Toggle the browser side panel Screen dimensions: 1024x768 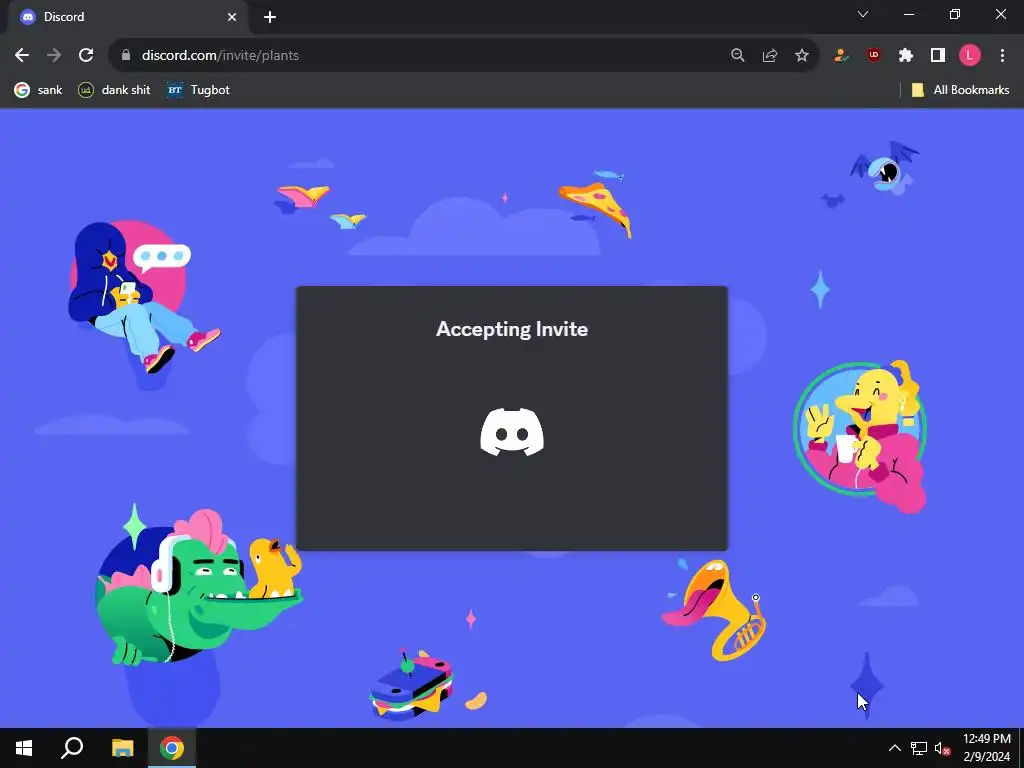coord(938,56)
